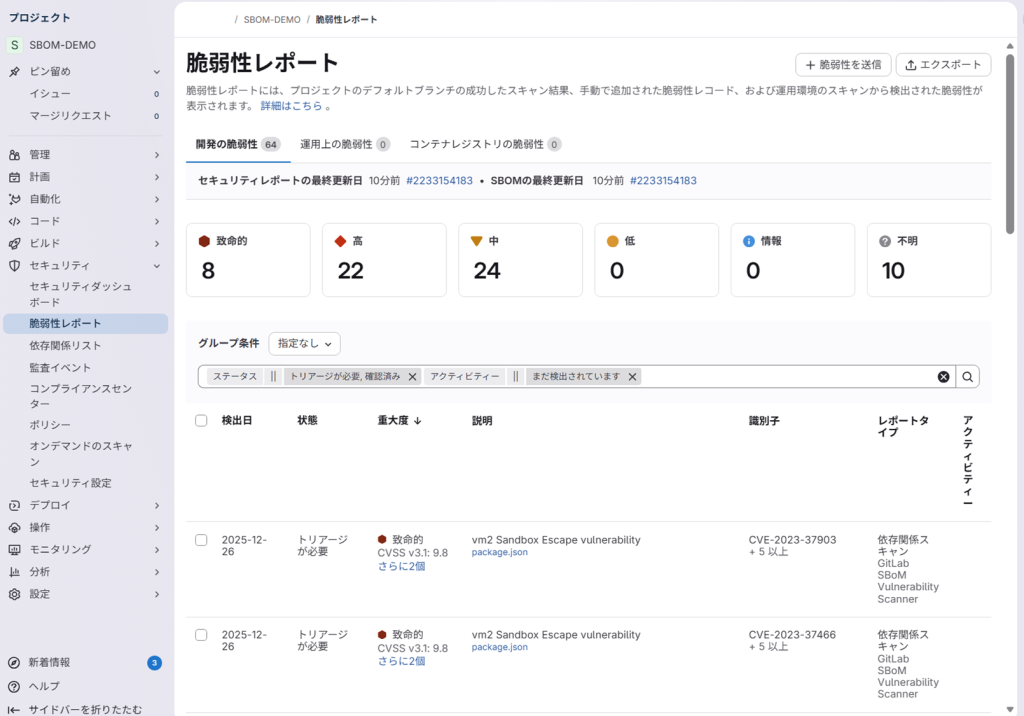This screenshot has width=1024, height=716.
Task: Open the 設定 gear menu in sidebar
Action: point(14,594)
